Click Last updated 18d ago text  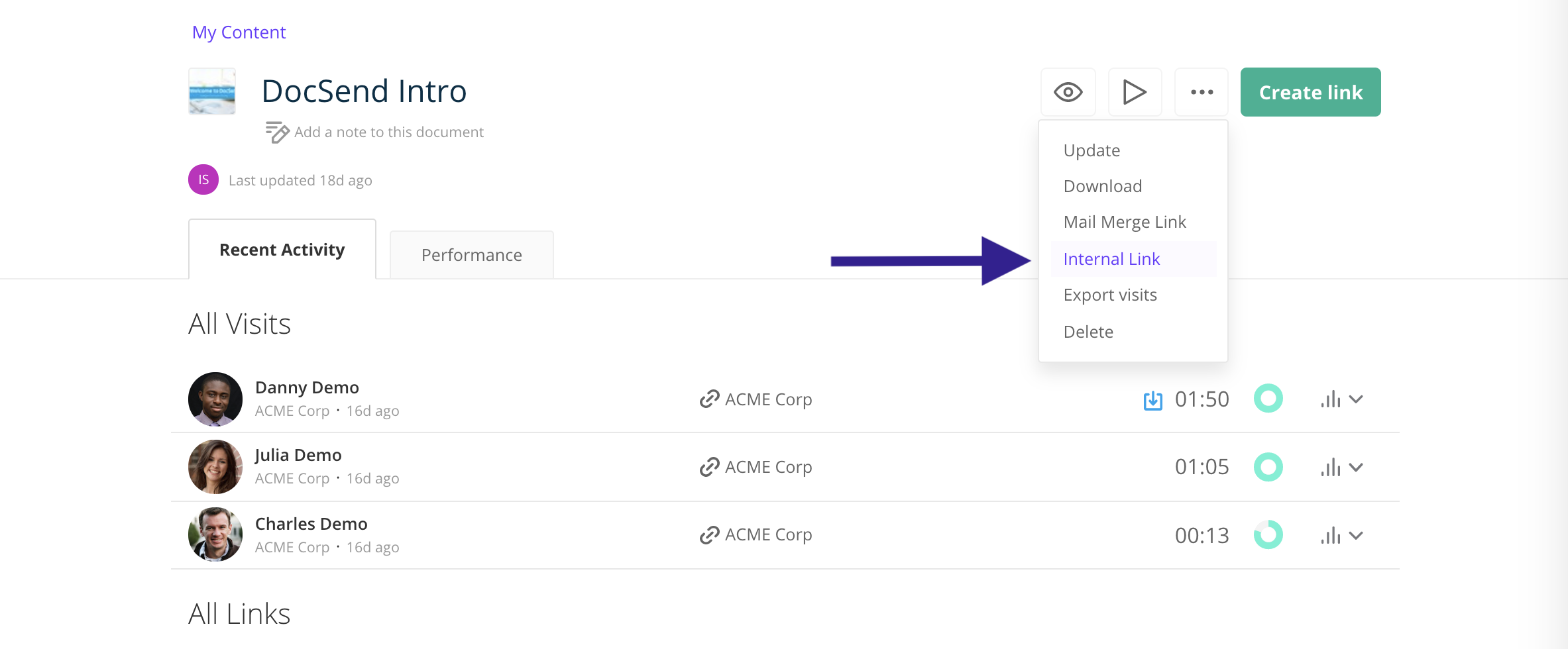pyautogui.click(x=300, y=180)
